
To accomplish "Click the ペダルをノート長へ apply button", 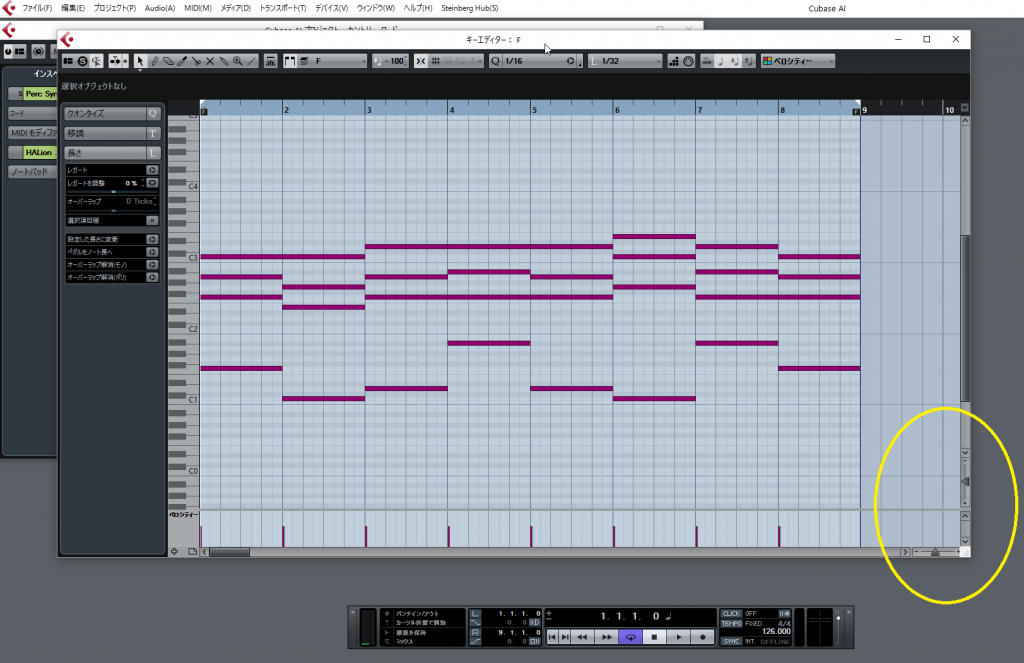I will pyautogui.click(x=152, y=251).
